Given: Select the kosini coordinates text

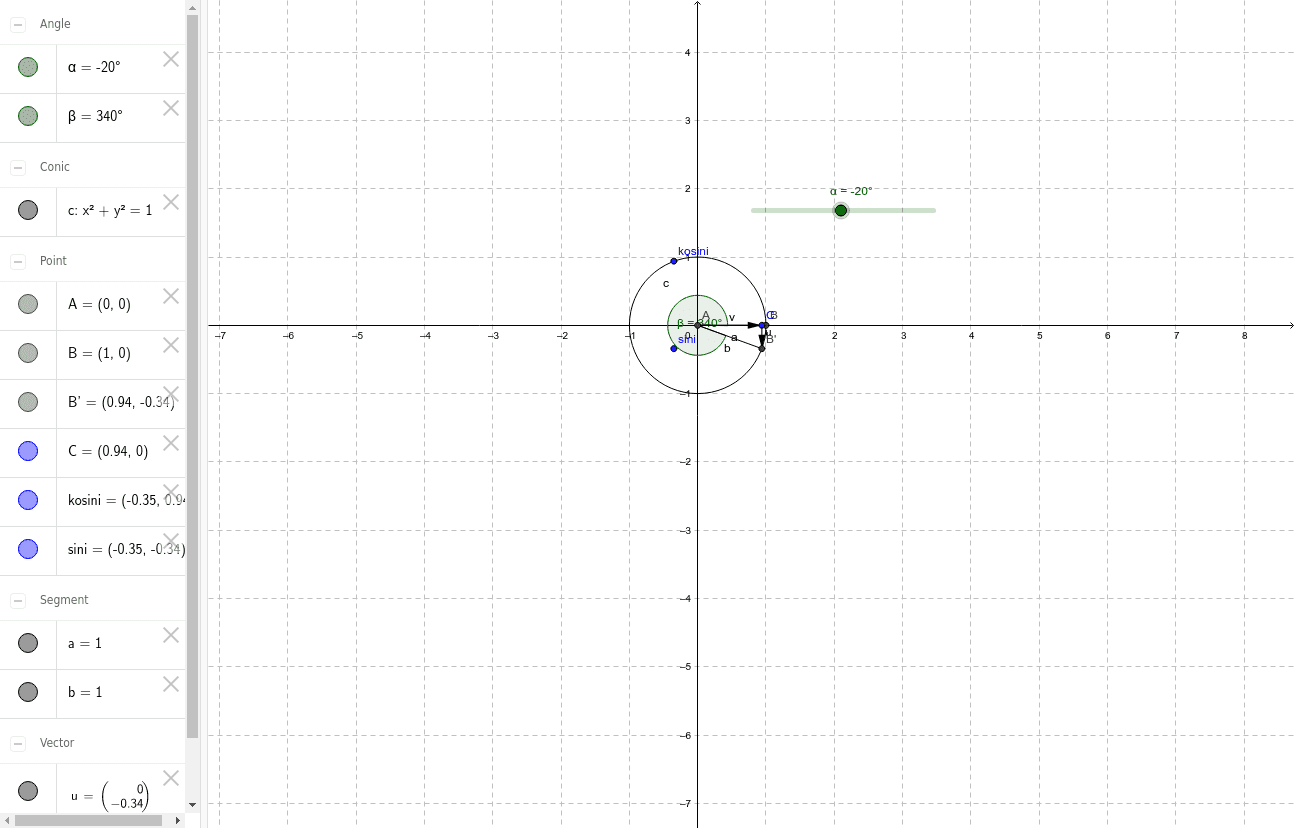Looking at the screenshot, I should 126,500.
